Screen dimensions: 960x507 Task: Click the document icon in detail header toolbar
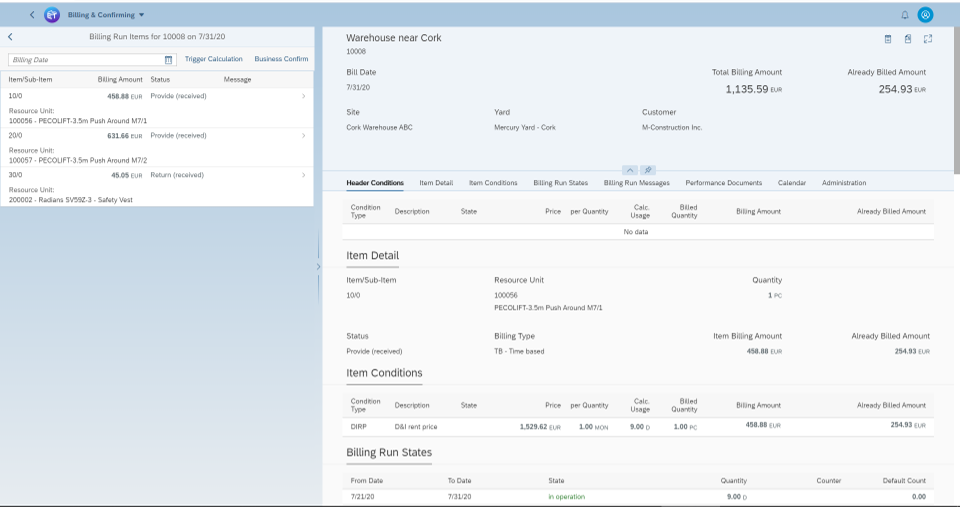[908, 39]
